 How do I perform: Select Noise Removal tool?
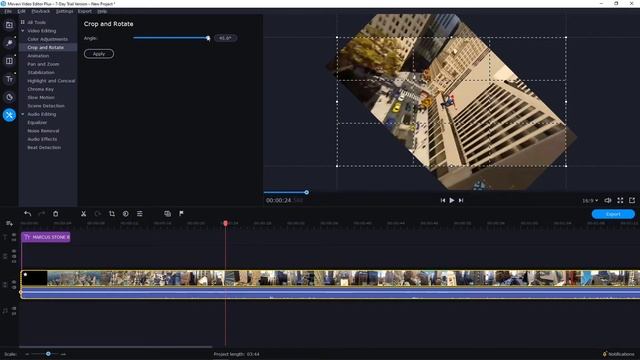tap(43, 131)
